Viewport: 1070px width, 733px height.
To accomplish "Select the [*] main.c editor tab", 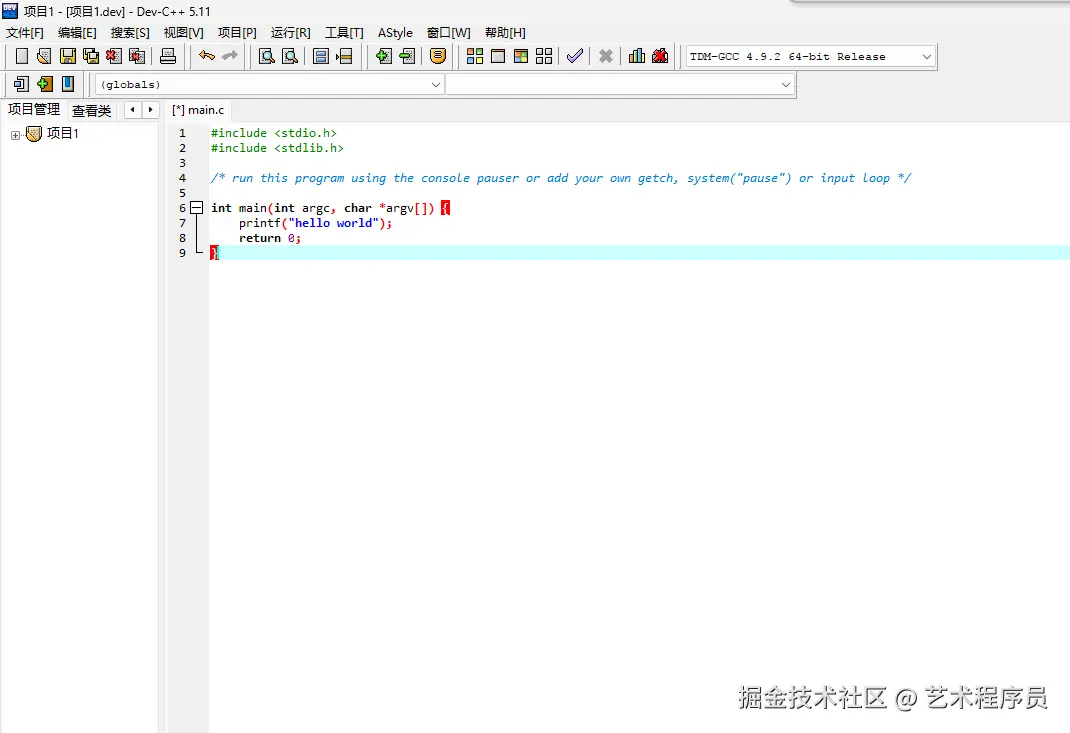I will pyautogui.click(x=198, y=110).
